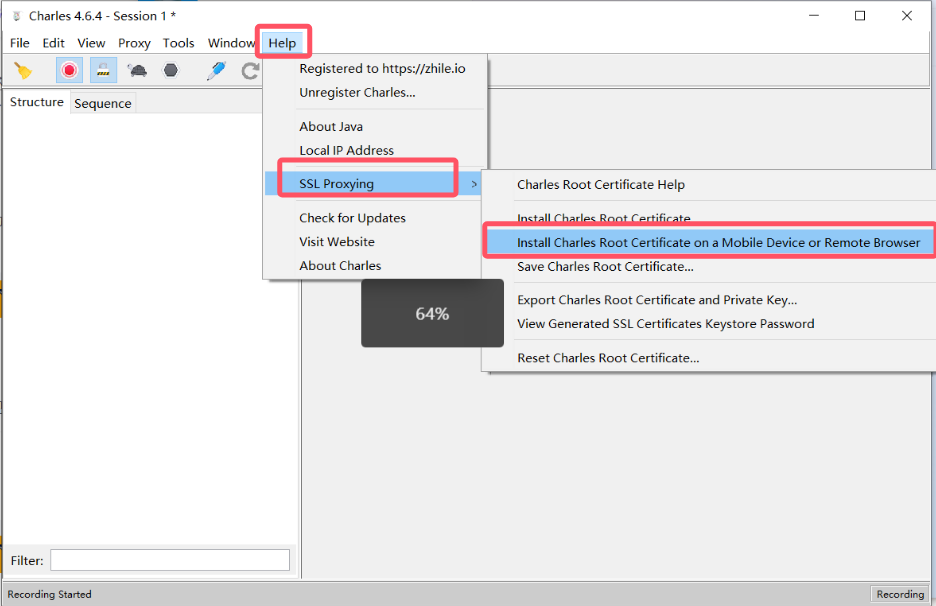Open the Window menu
936x606 pixels.
[x=231, y=43]
